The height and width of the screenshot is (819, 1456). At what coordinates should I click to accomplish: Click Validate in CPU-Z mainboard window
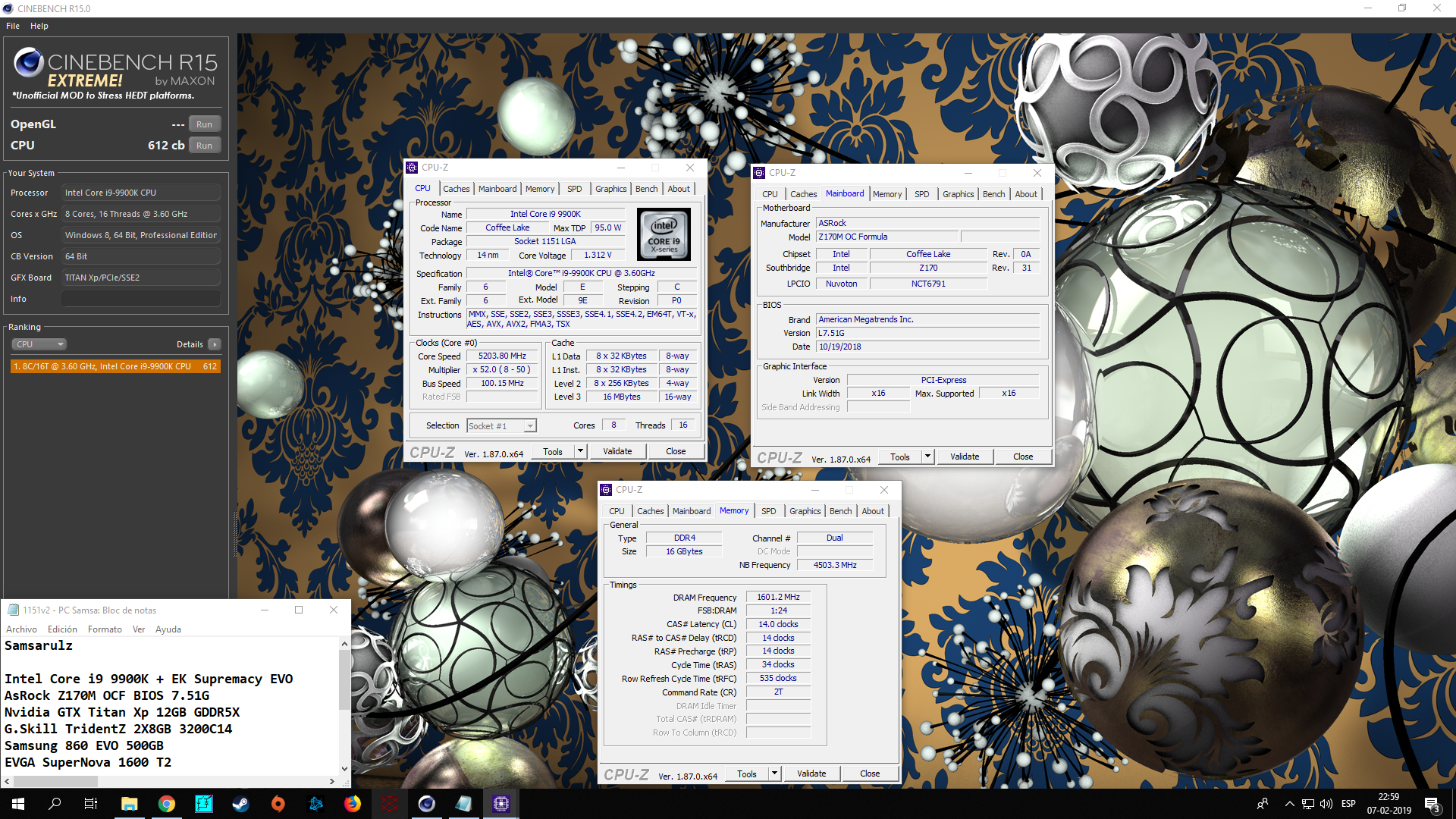click(x=965, y=457)
